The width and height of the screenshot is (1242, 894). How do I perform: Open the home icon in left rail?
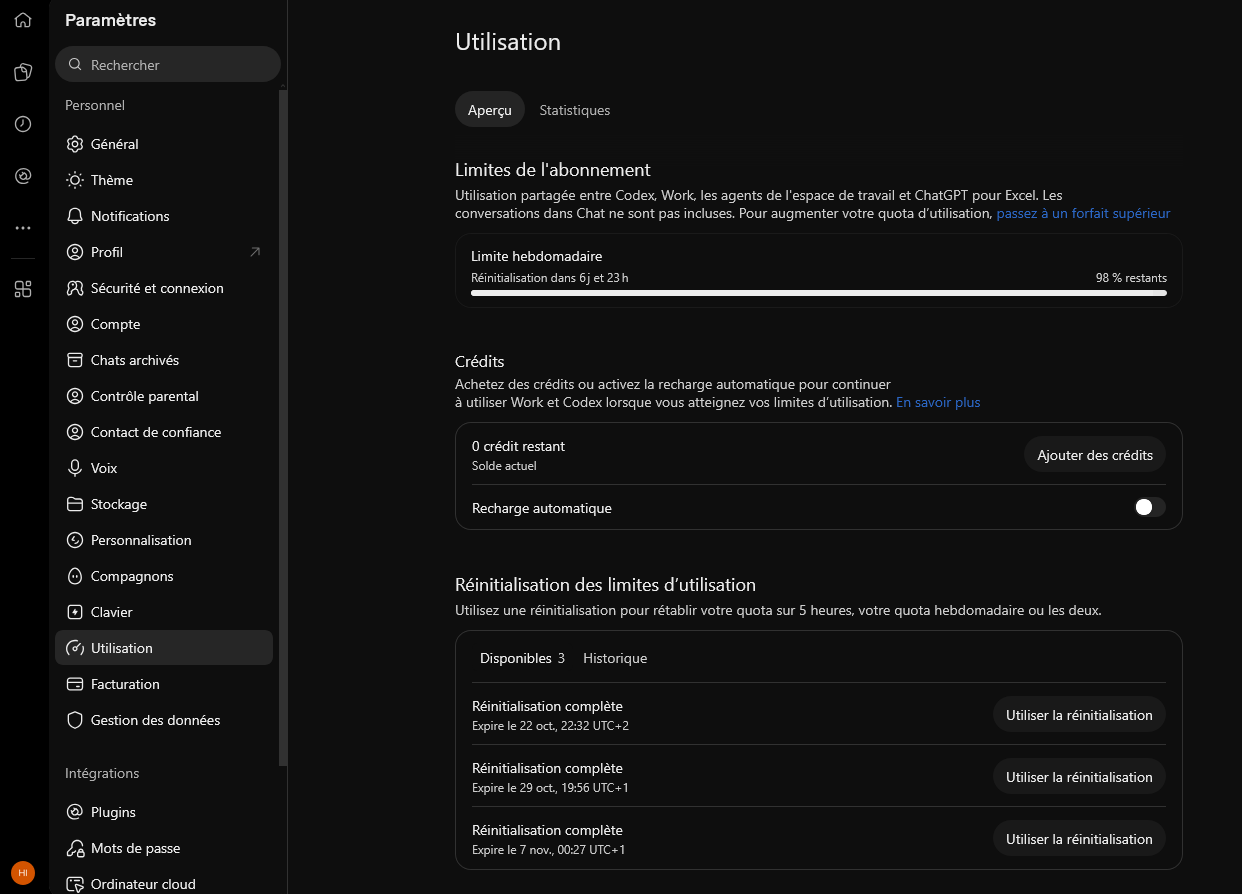(x=23, y=20)
